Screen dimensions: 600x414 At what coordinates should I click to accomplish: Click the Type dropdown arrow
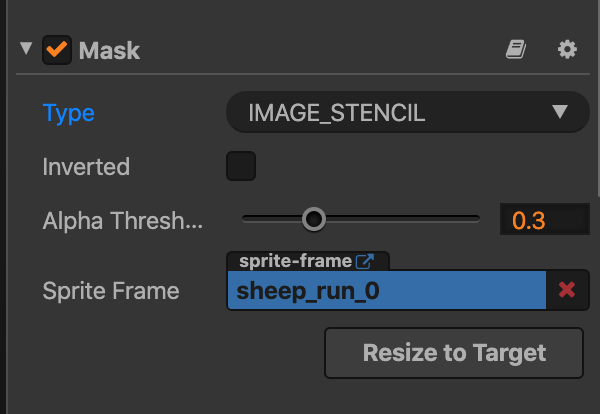coord(560,112)
